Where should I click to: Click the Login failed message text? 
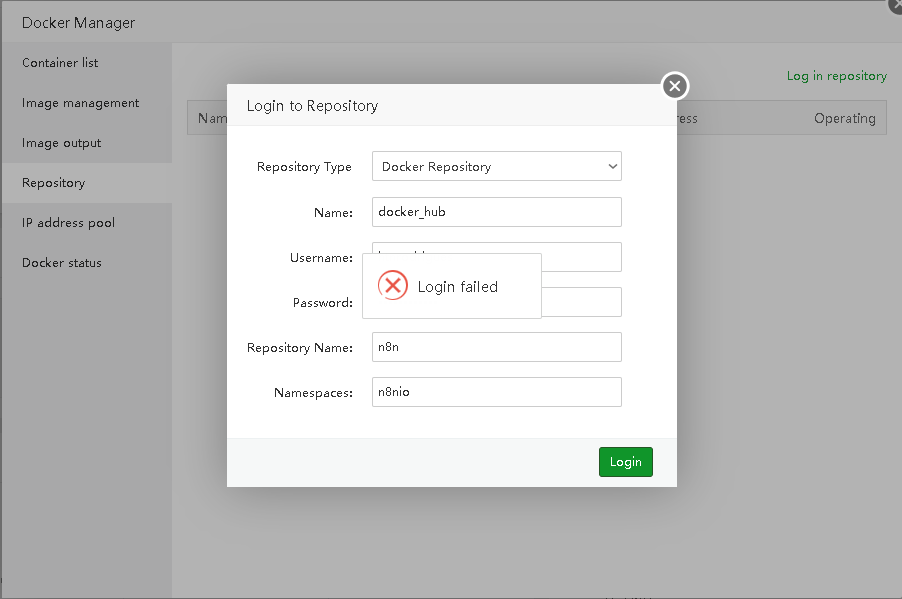(457, 287)
